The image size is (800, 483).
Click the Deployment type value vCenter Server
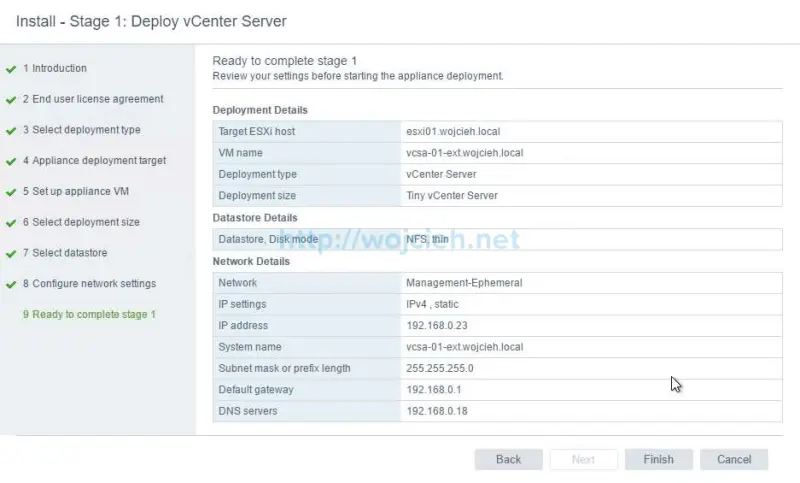[441, 174]
